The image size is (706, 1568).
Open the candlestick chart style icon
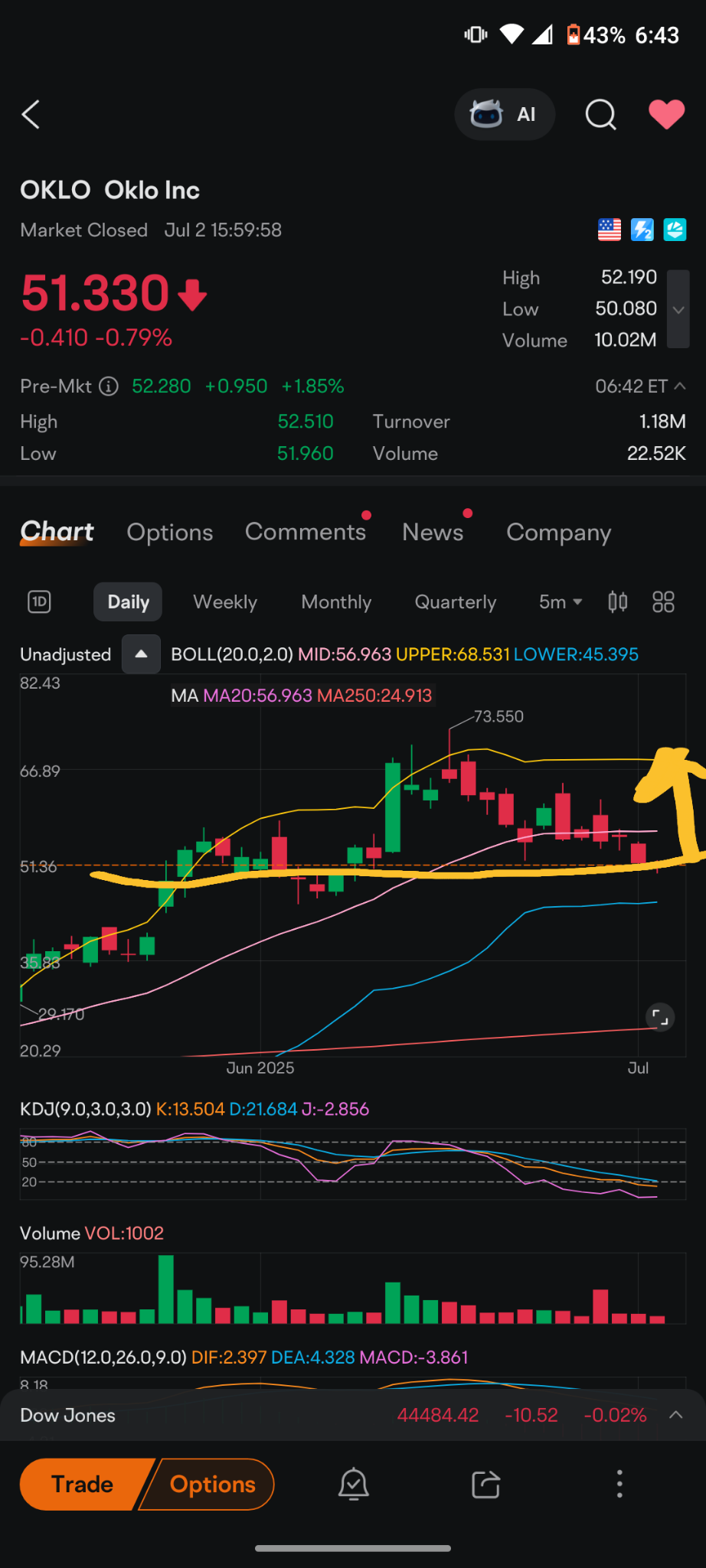(618, 602)
